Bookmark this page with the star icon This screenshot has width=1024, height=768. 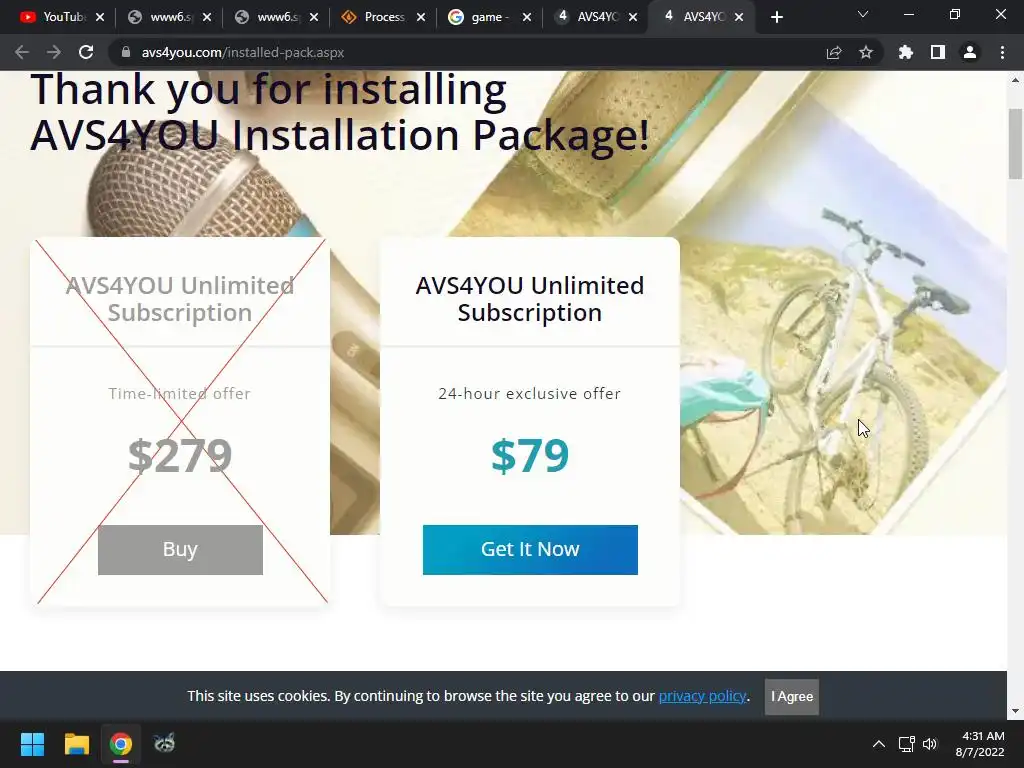(866, 52)
